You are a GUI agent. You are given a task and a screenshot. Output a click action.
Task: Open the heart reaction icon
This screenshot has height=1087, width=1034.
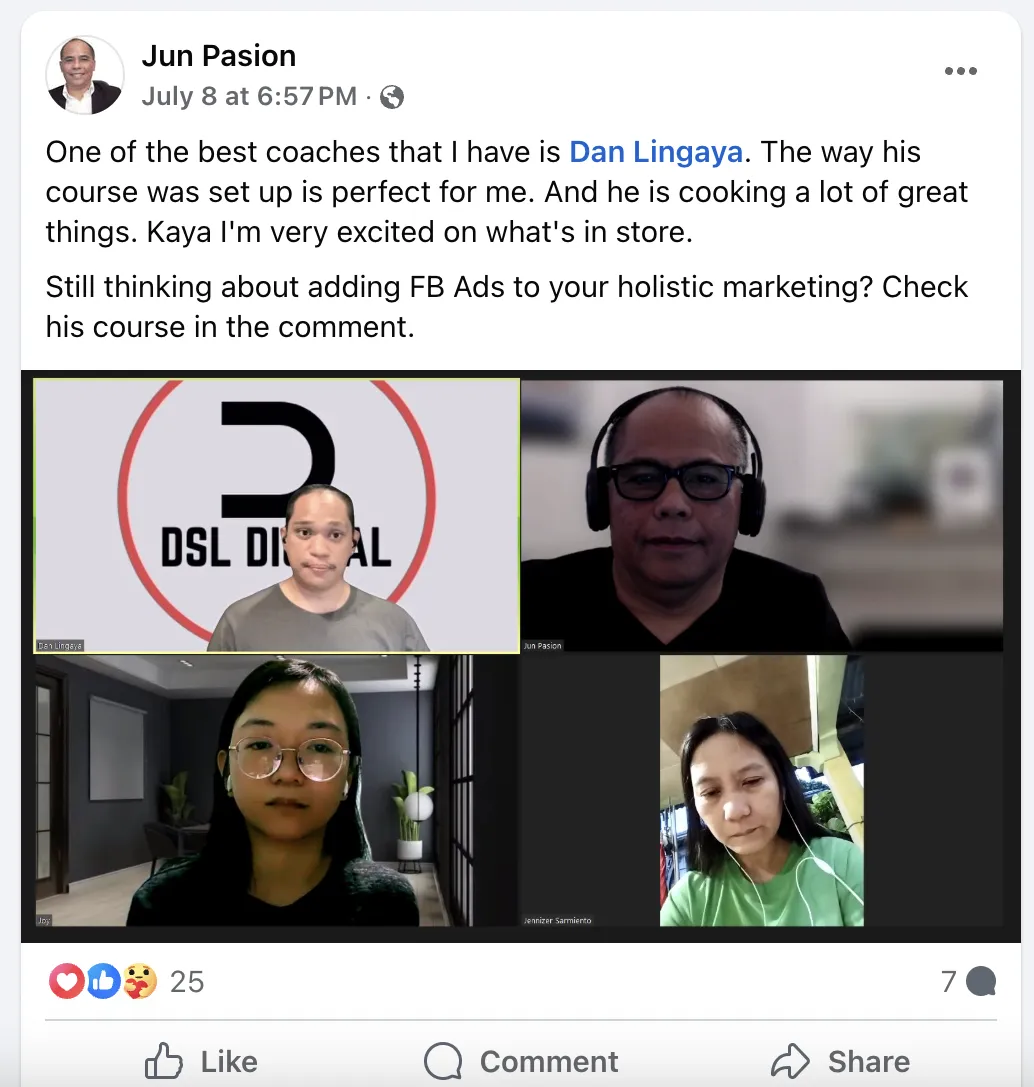(x=67, y=981)
